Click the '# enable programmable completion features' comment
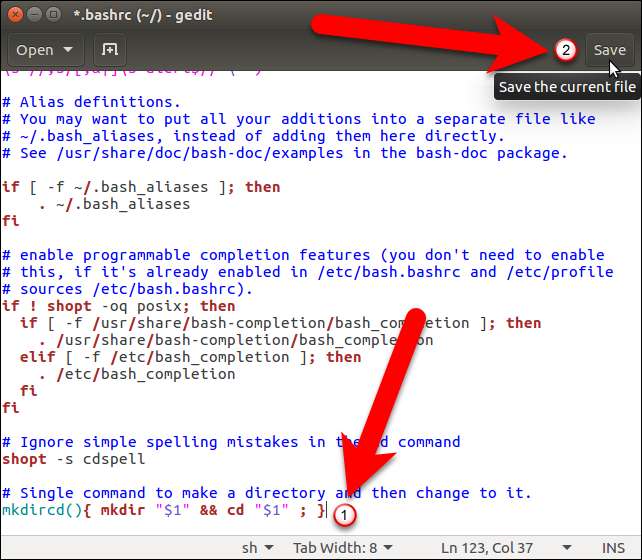The height and width of the screenshot is (560, 642). click(x=303, y=255)
